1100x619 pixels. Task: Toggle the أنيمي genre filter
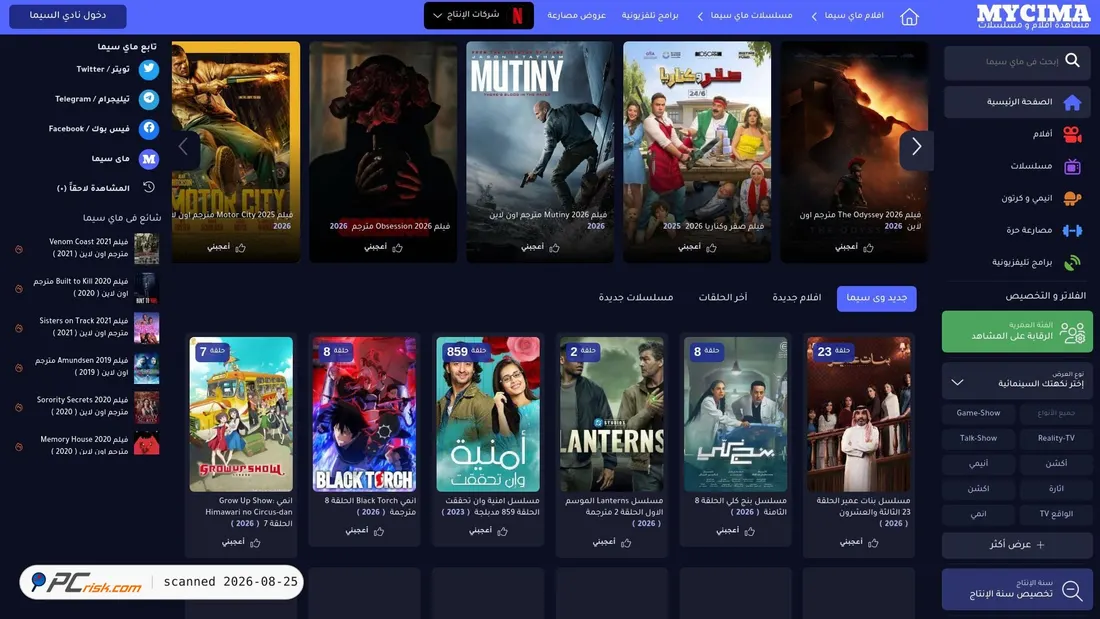point(978,464)
